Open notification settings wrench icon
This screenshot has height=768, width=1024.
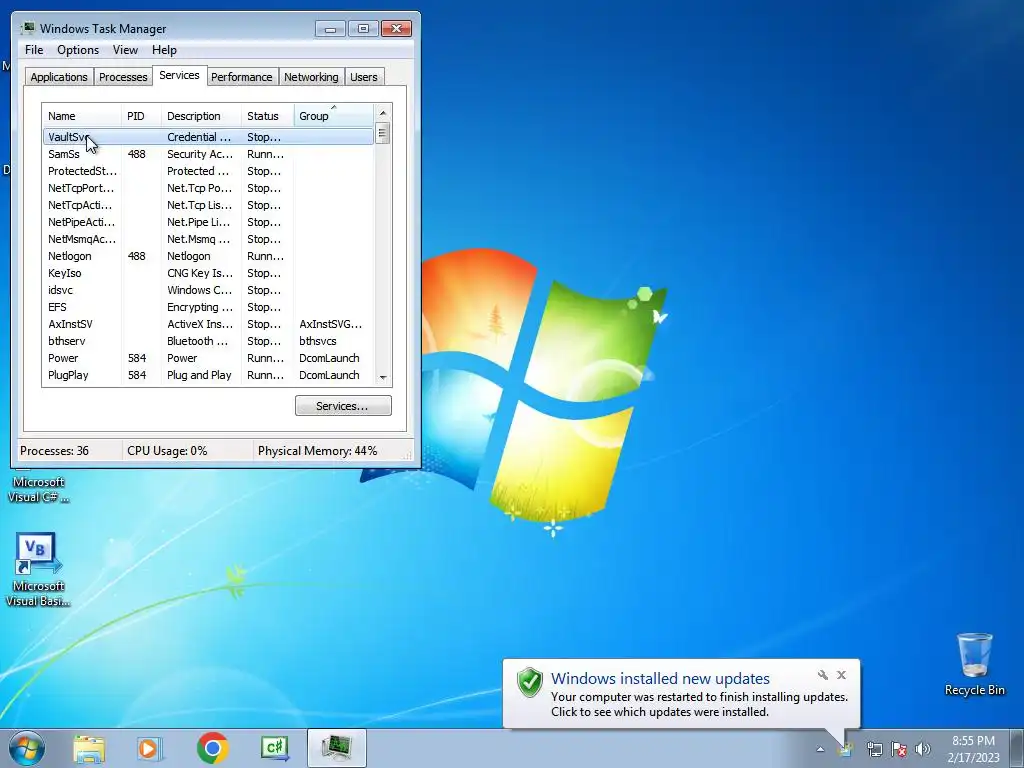point(823,675)
